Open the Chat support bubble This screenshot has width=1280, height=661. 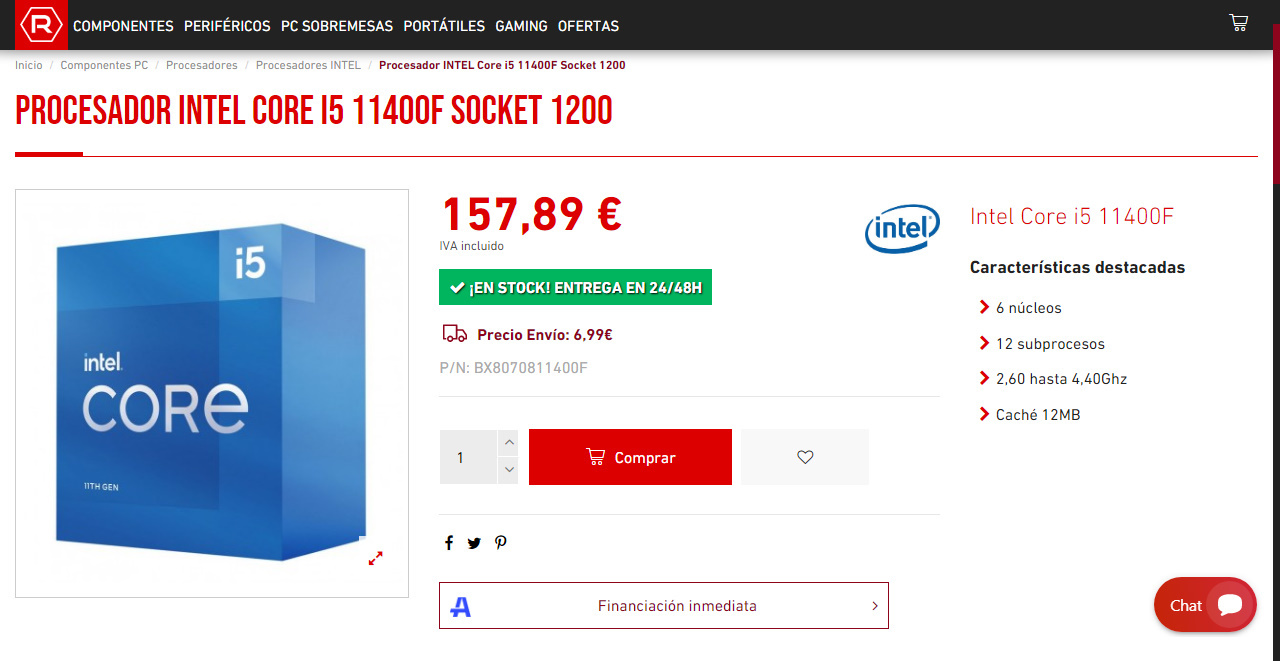(x=1204, y=605)
